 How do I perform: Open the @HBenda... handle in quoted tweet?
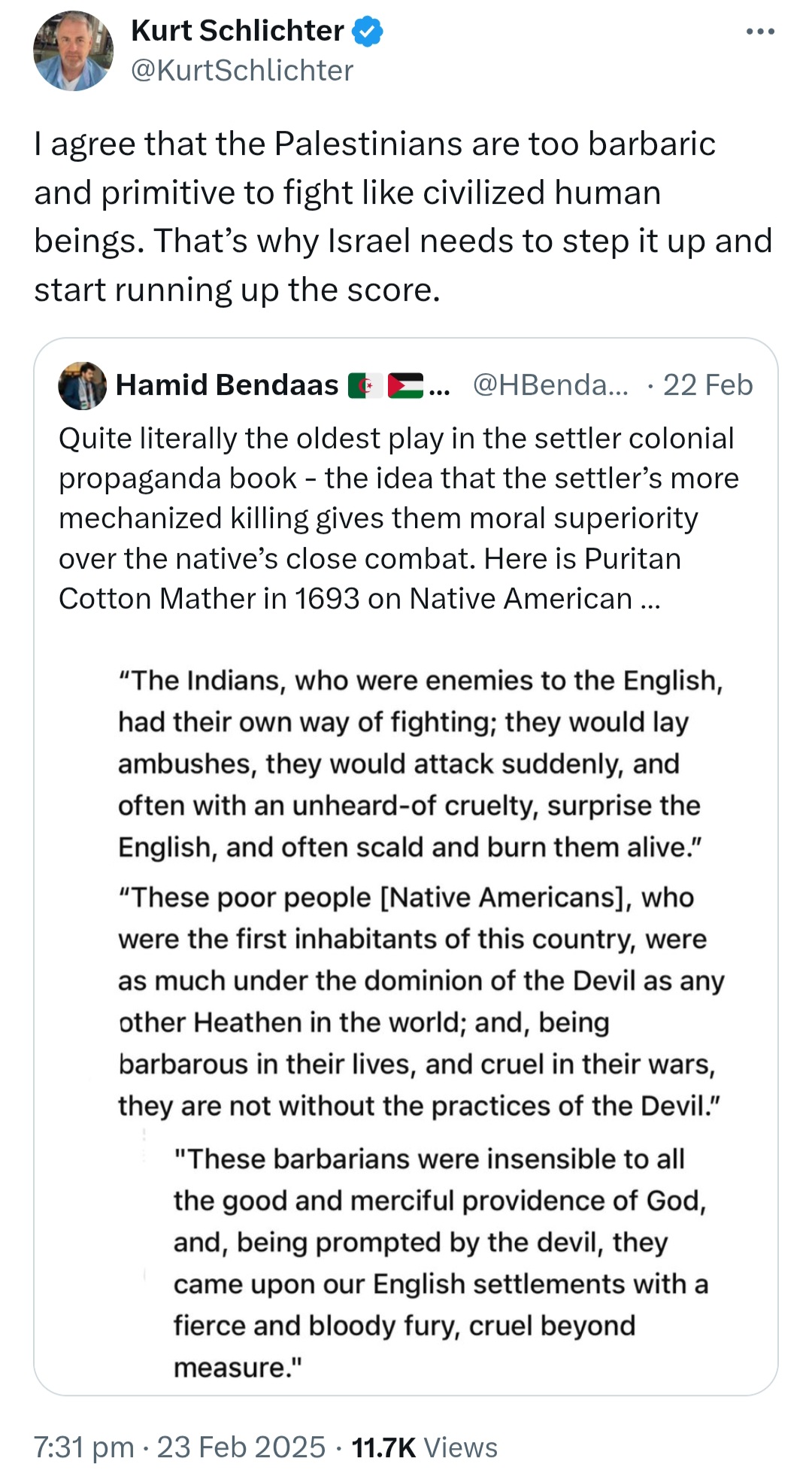click(551, 385)
